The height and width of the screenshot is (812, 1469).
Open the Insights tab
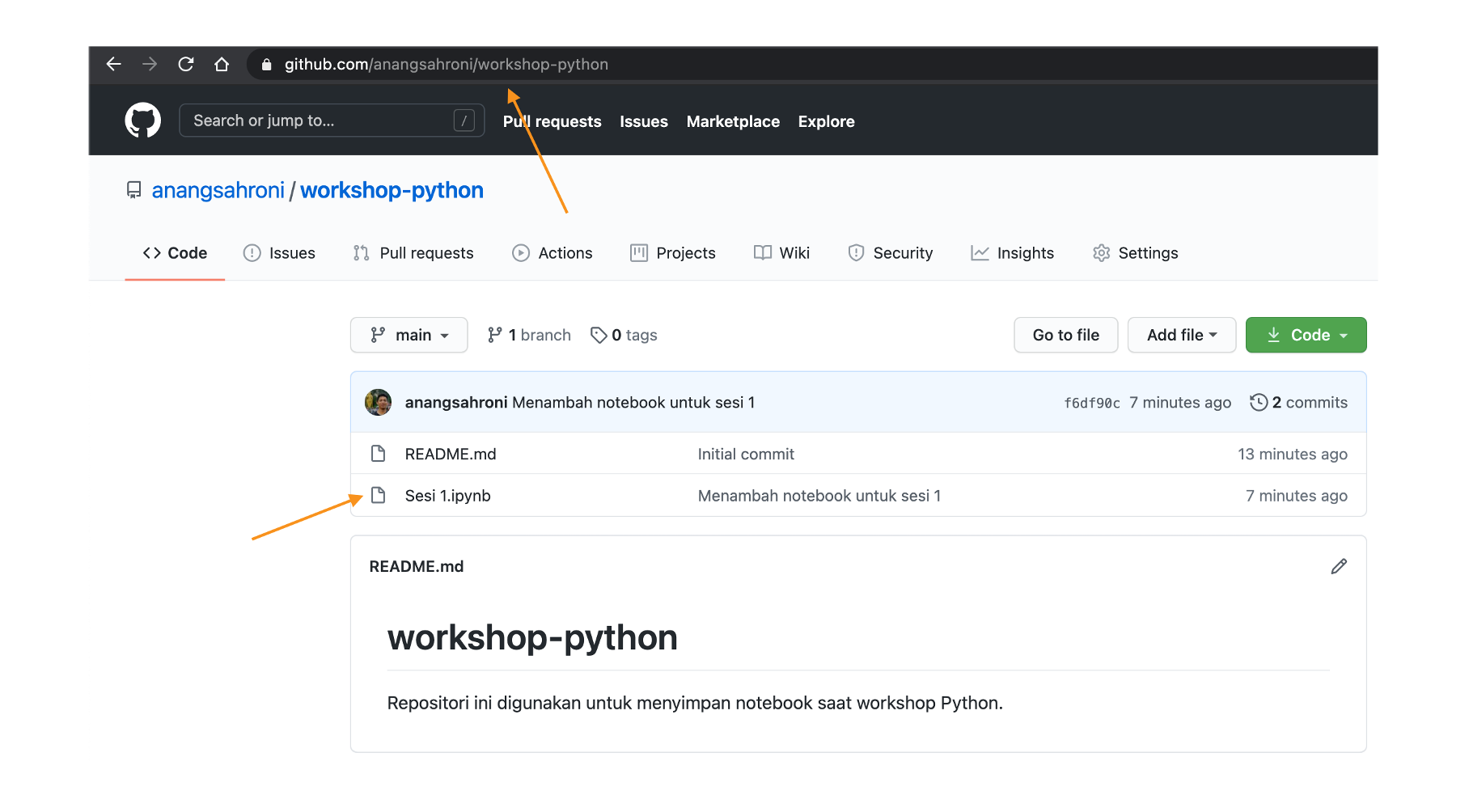[x=1012, y=253]
